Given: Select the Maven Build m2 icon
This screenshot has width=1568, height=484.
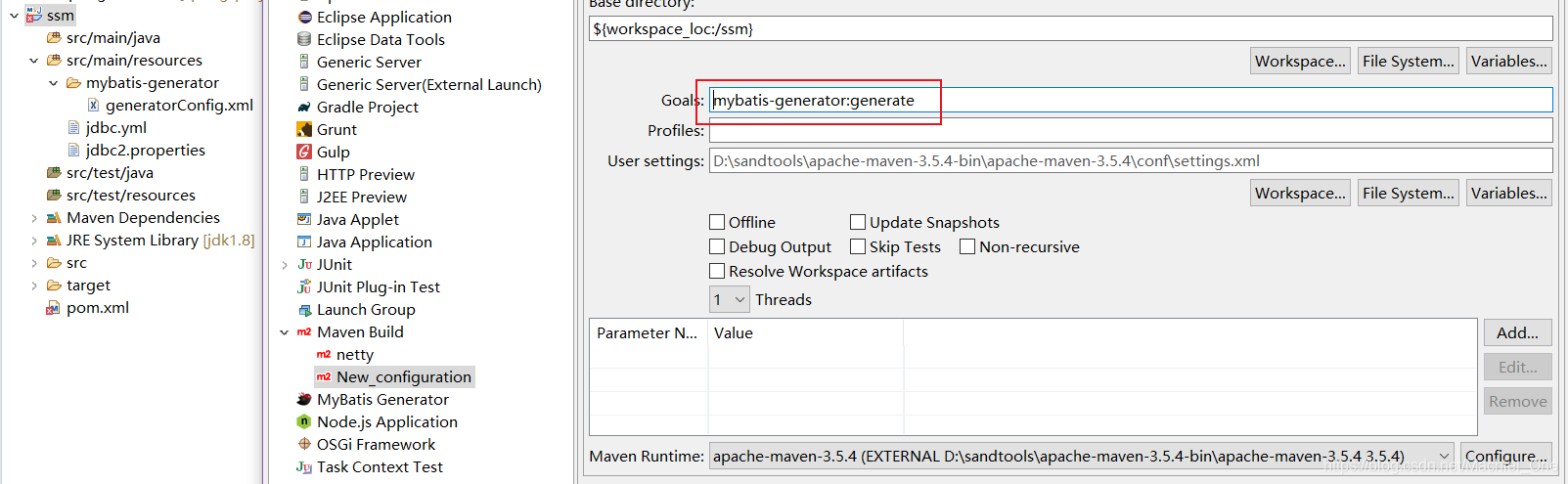Looking at the screenshot, I should point(304,332).
